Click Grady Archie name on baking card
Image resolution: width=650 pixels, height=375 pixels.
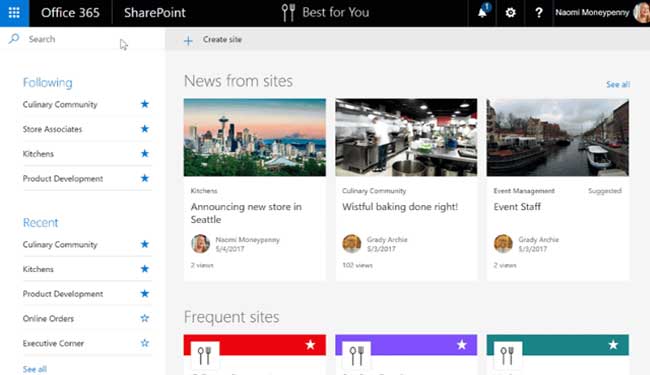pyautogui.click(x=387, y=240)
